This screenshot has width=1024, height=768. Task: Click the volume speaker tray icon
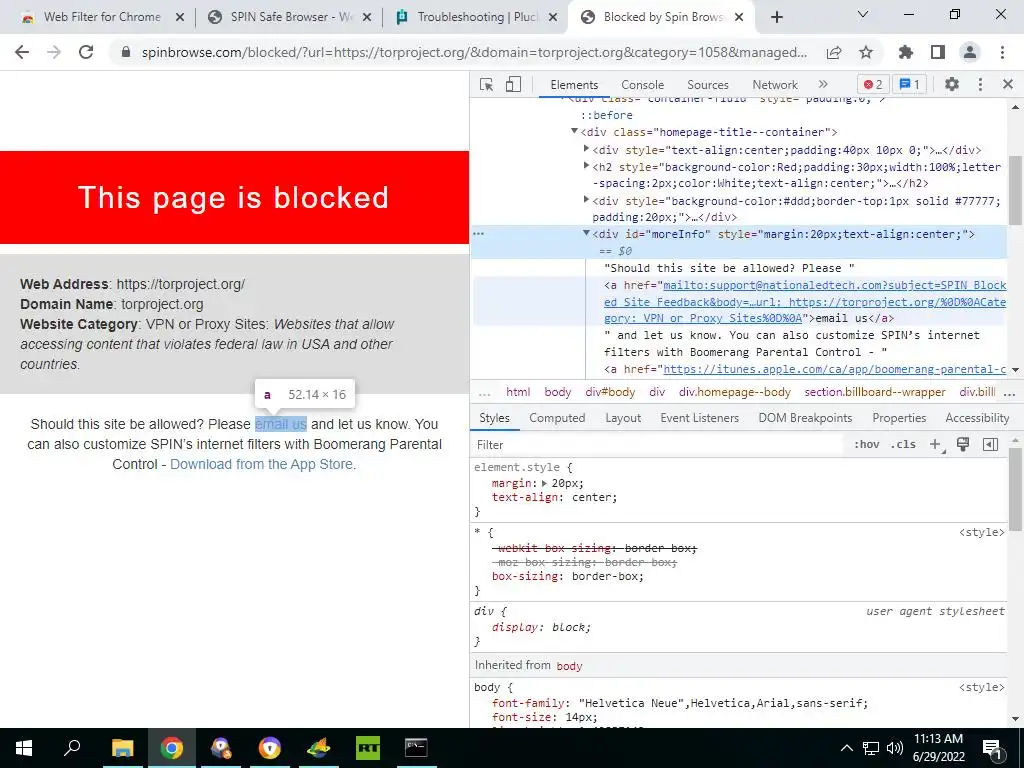point(895,748)
